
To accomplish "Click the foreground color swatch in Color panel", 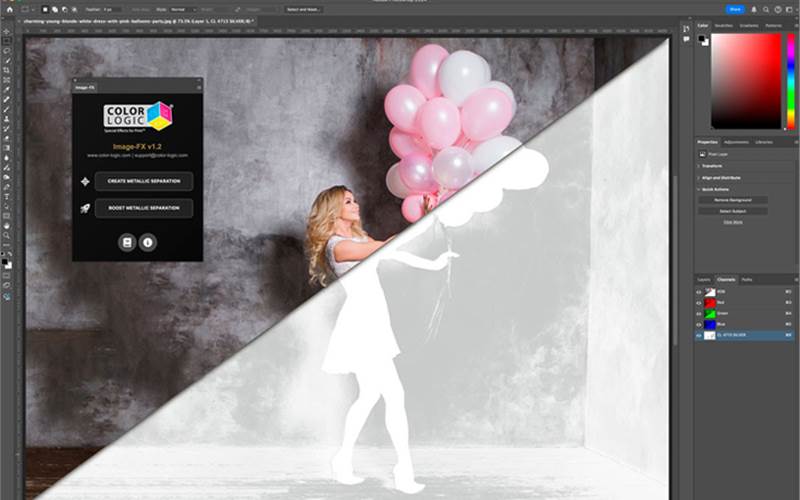I will click(x=702, y=38).
